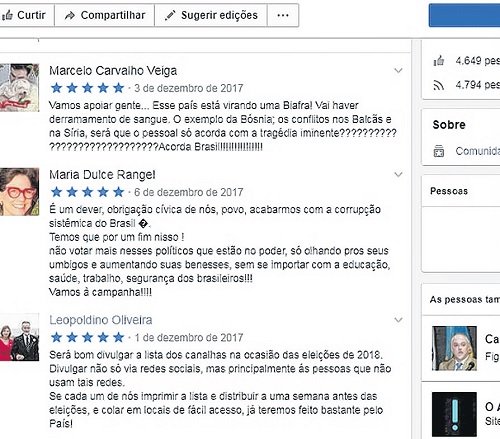Click the blue button at top right
The image size is (500, 439).
(x=464, y=15)
